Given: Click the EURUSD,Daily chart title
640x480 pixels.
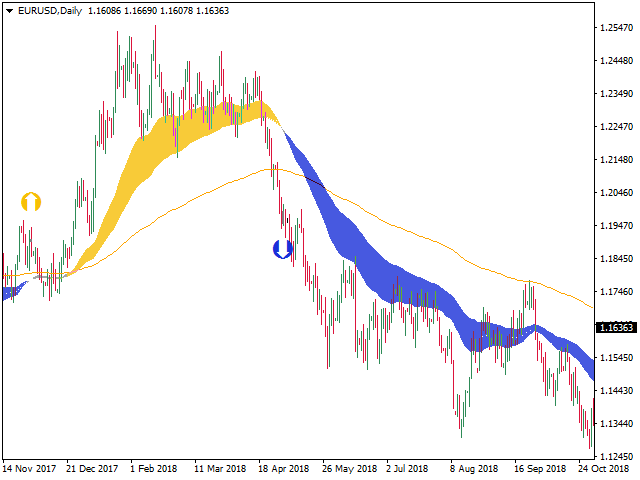Looking at the screenshot, I should point(50,11).
